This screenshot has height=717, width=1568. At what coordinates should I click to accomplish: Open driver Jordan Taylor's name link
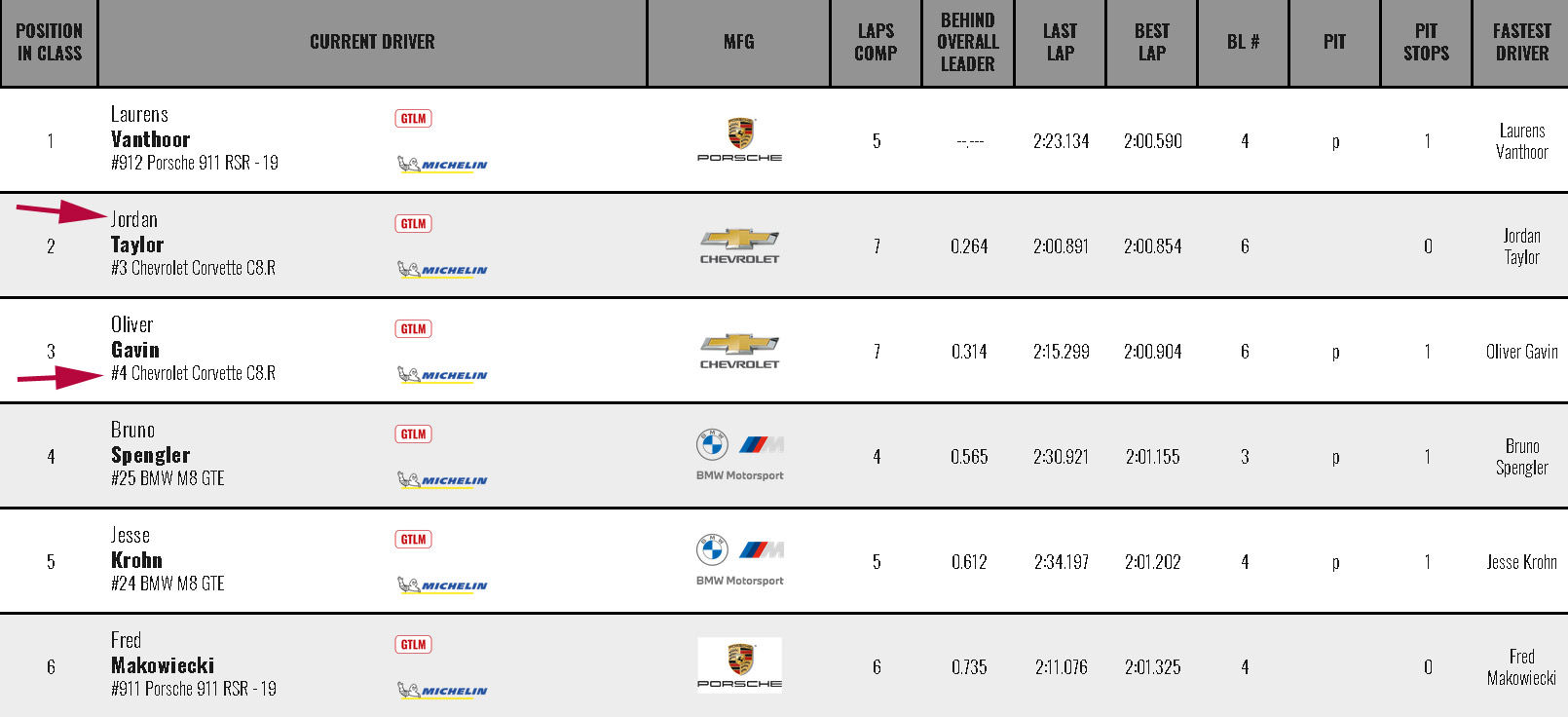click(136, 233)
